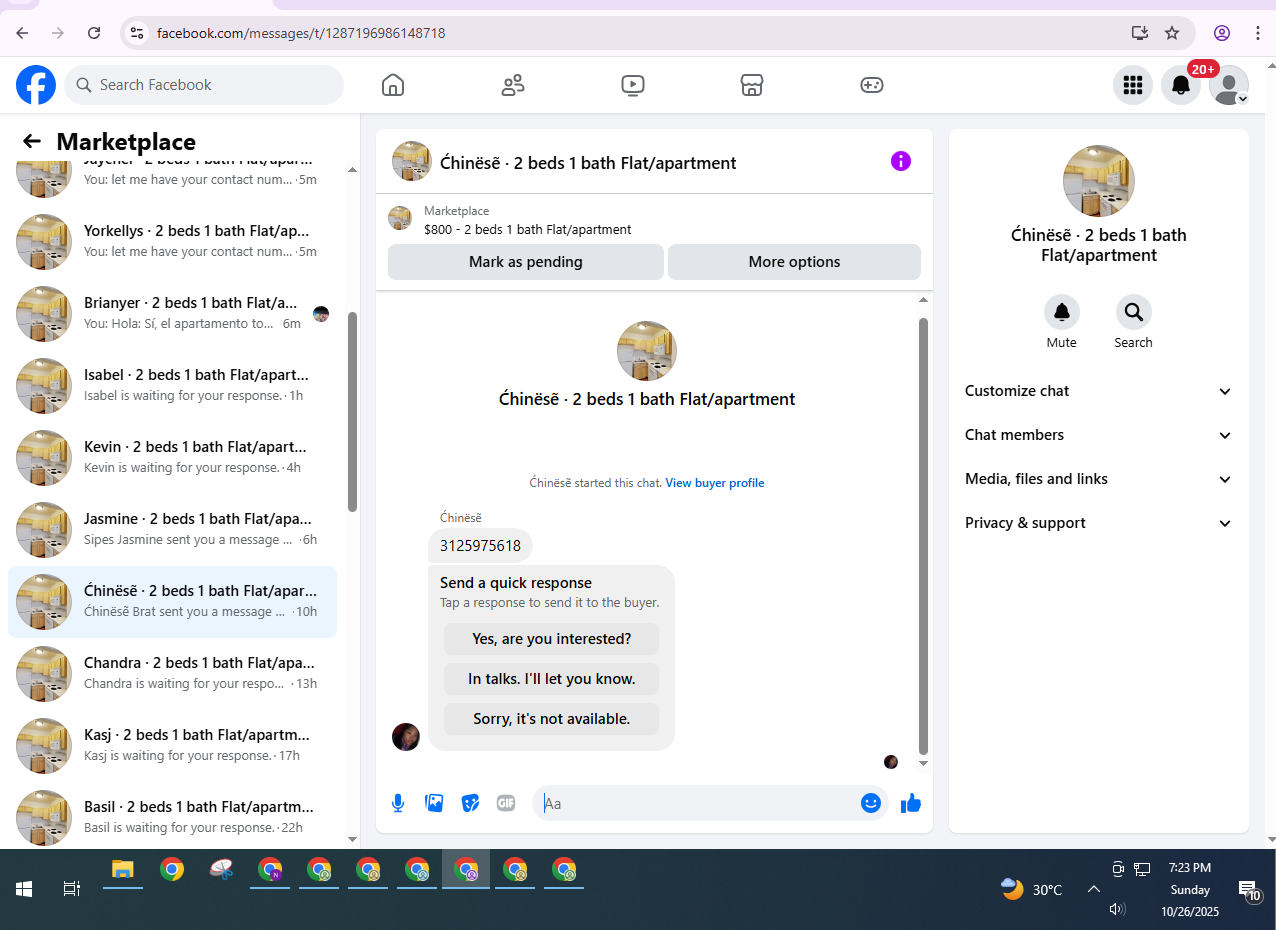Viewport: 1276px width, 930px height.
Task: View site information icon in address bar
Action: 138,33
